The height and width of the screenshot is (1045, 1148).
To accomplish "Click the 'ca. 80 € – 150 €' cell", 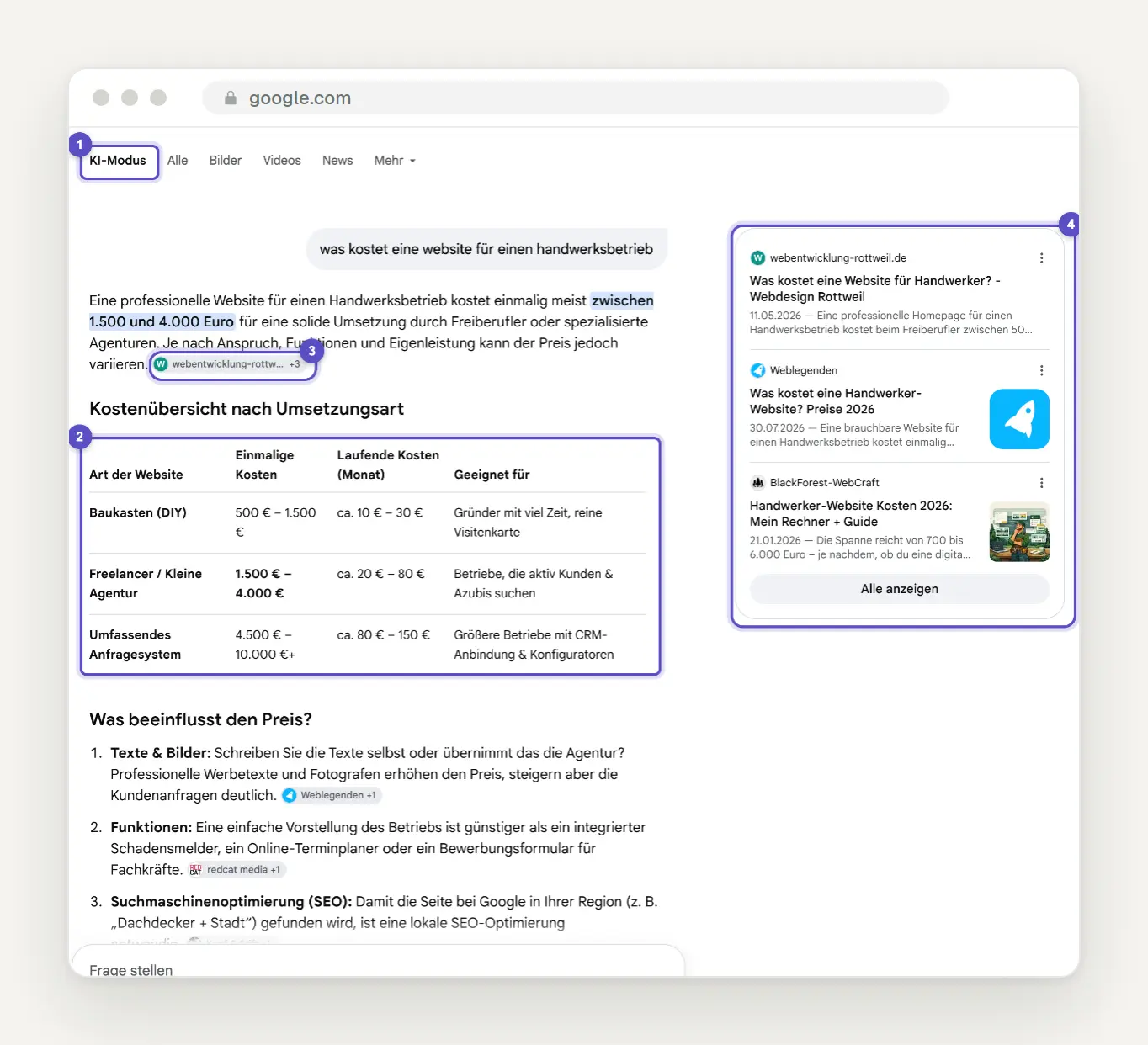I will (383, 634).
